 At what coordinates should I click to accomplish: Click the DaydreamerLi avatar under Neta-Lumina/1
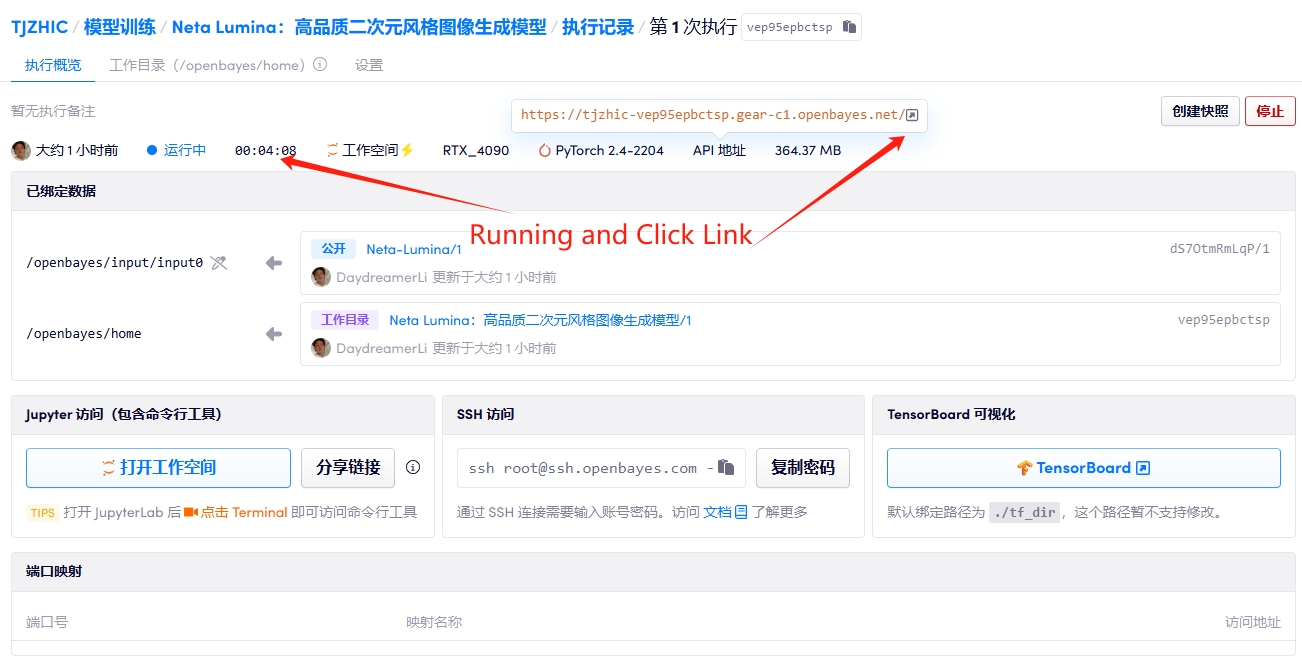(x=321, y=277)
